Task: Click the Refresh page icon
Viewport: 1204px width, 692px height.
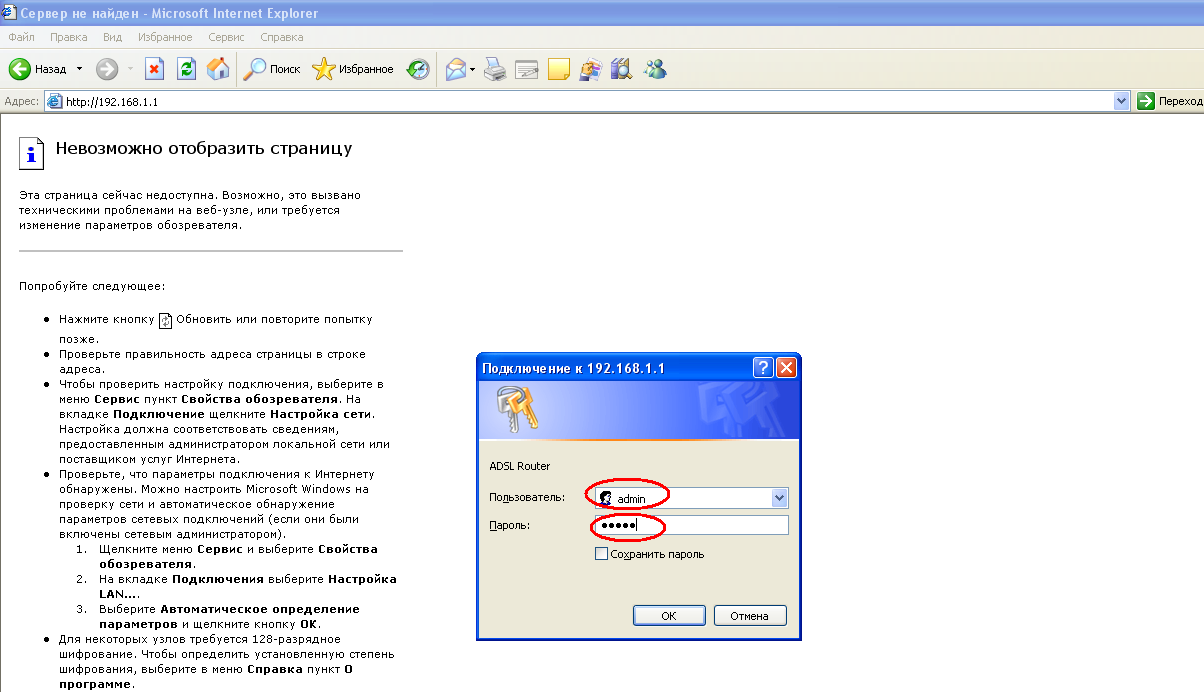Action: pos(186,69)
